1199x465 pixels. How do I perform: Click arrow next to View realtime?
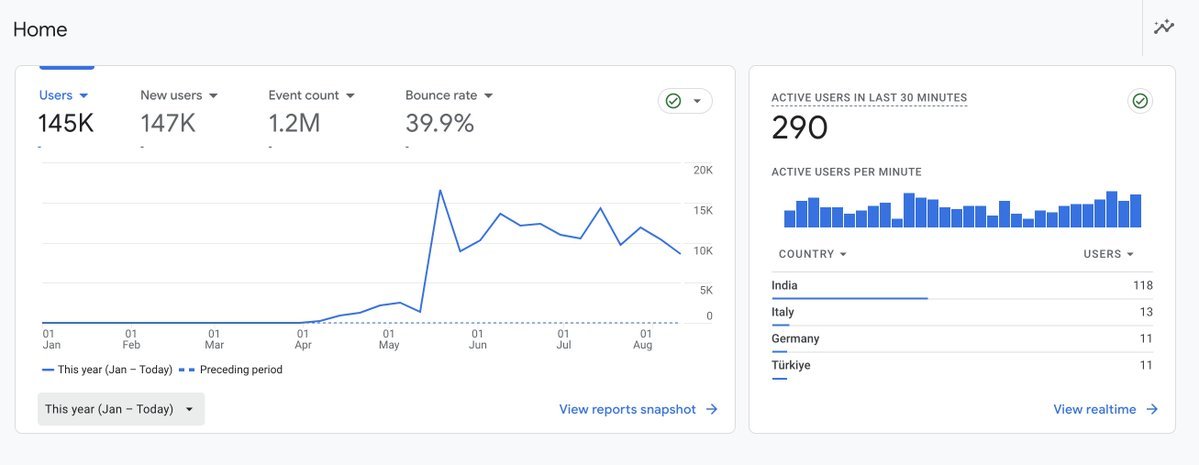tap(1152, 409)
